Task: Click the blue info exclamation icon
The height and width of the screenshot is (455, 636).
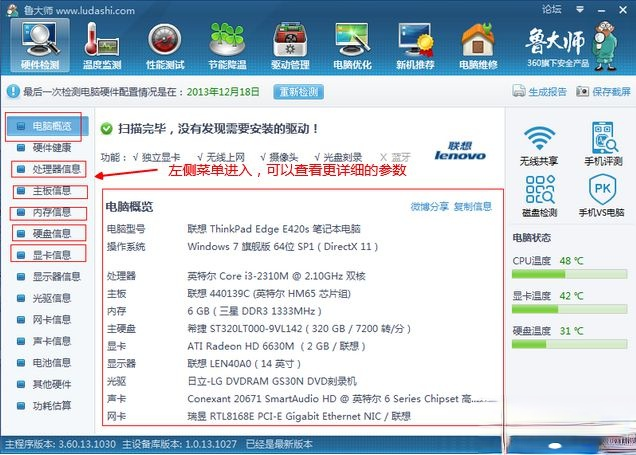Action: [x=13, y=91]
